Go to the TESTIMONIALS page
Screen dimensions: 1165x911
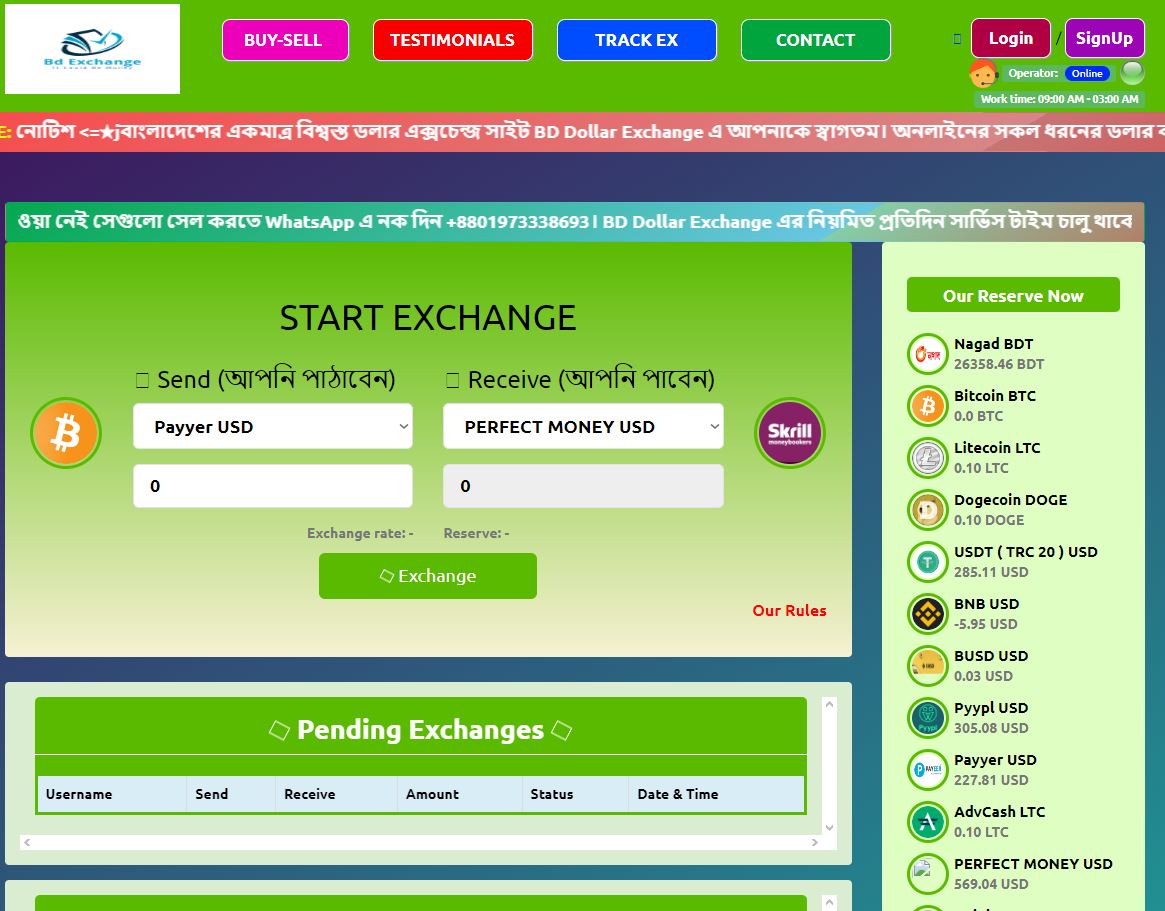tap(452, 40)
